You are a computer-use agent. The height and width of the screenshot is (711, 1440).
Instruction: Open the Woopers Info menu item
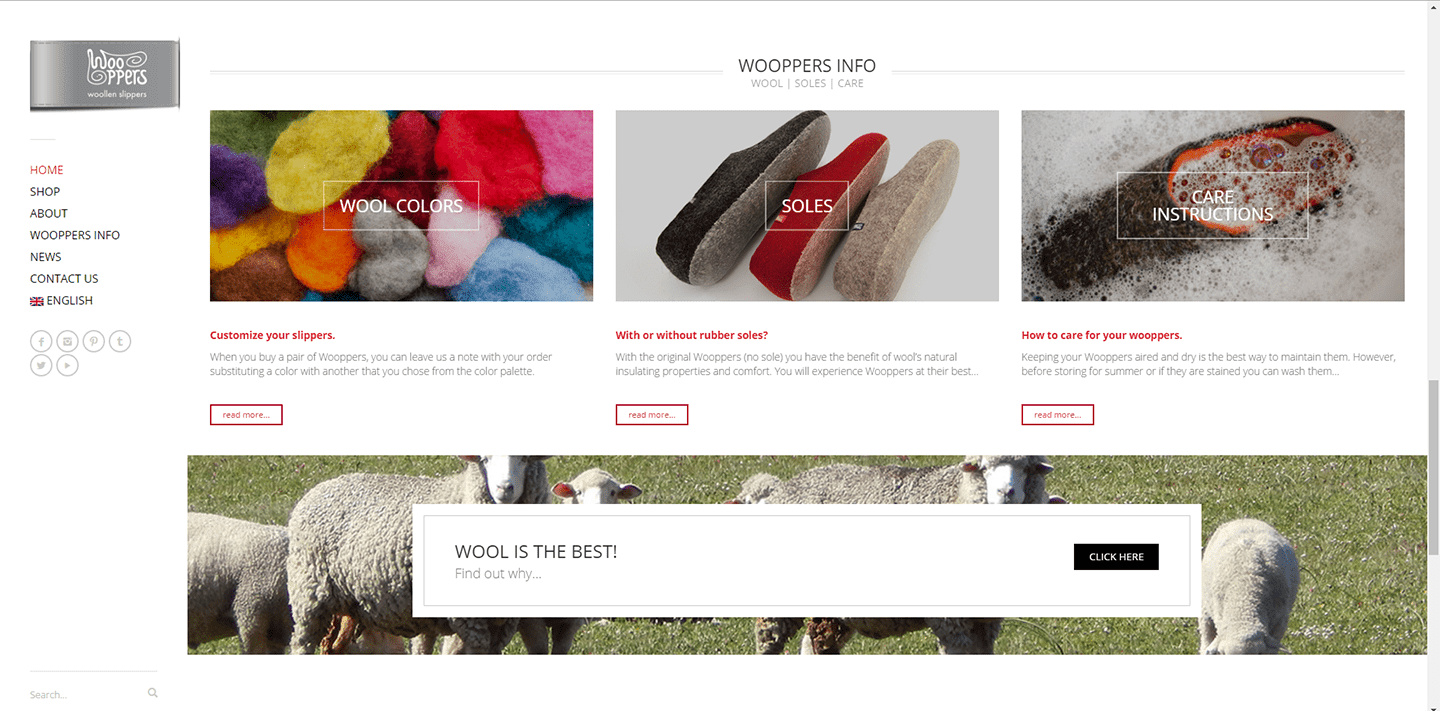(75, 236)
